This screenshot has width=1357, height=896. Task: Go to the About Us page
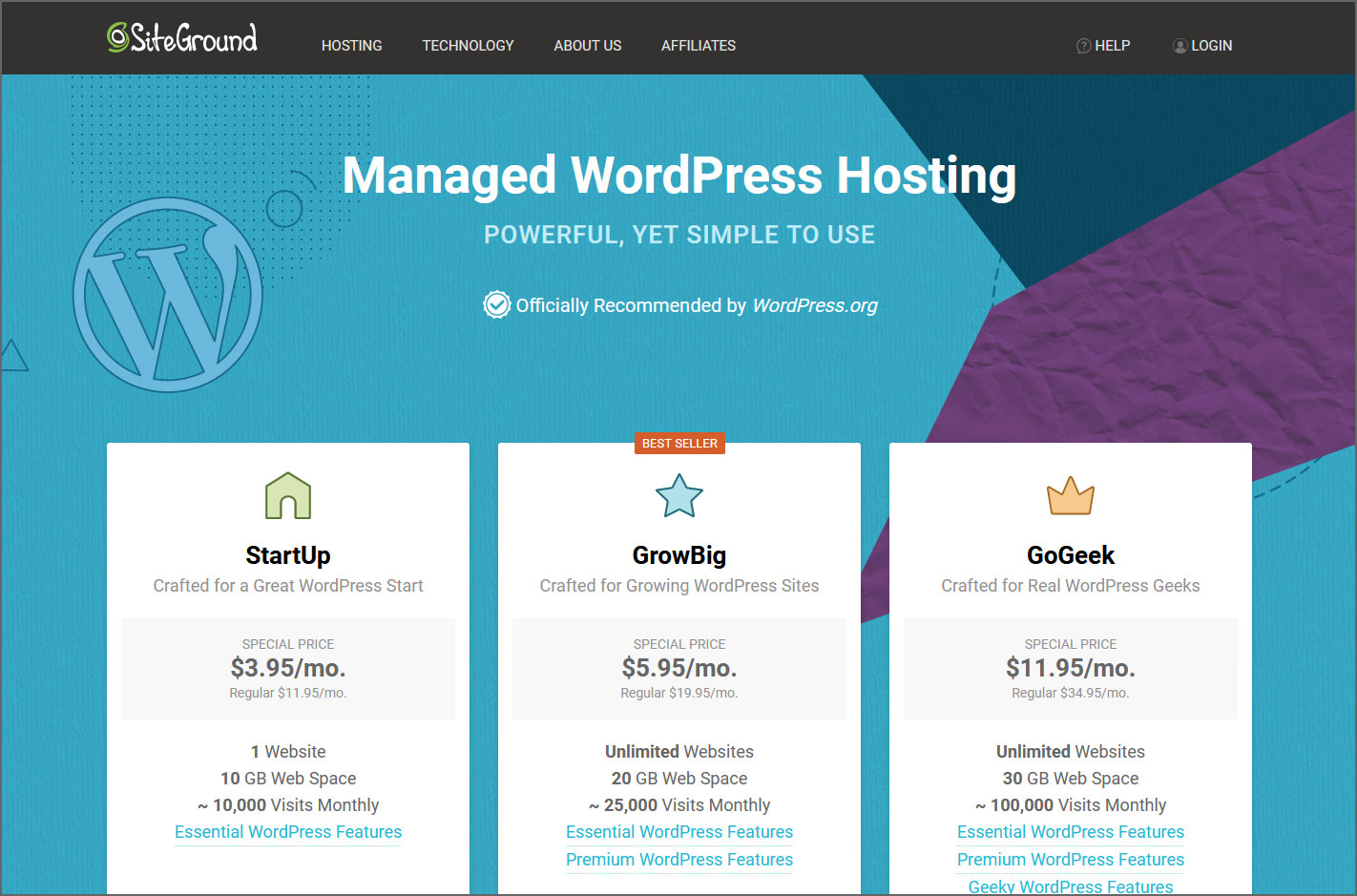587,46
